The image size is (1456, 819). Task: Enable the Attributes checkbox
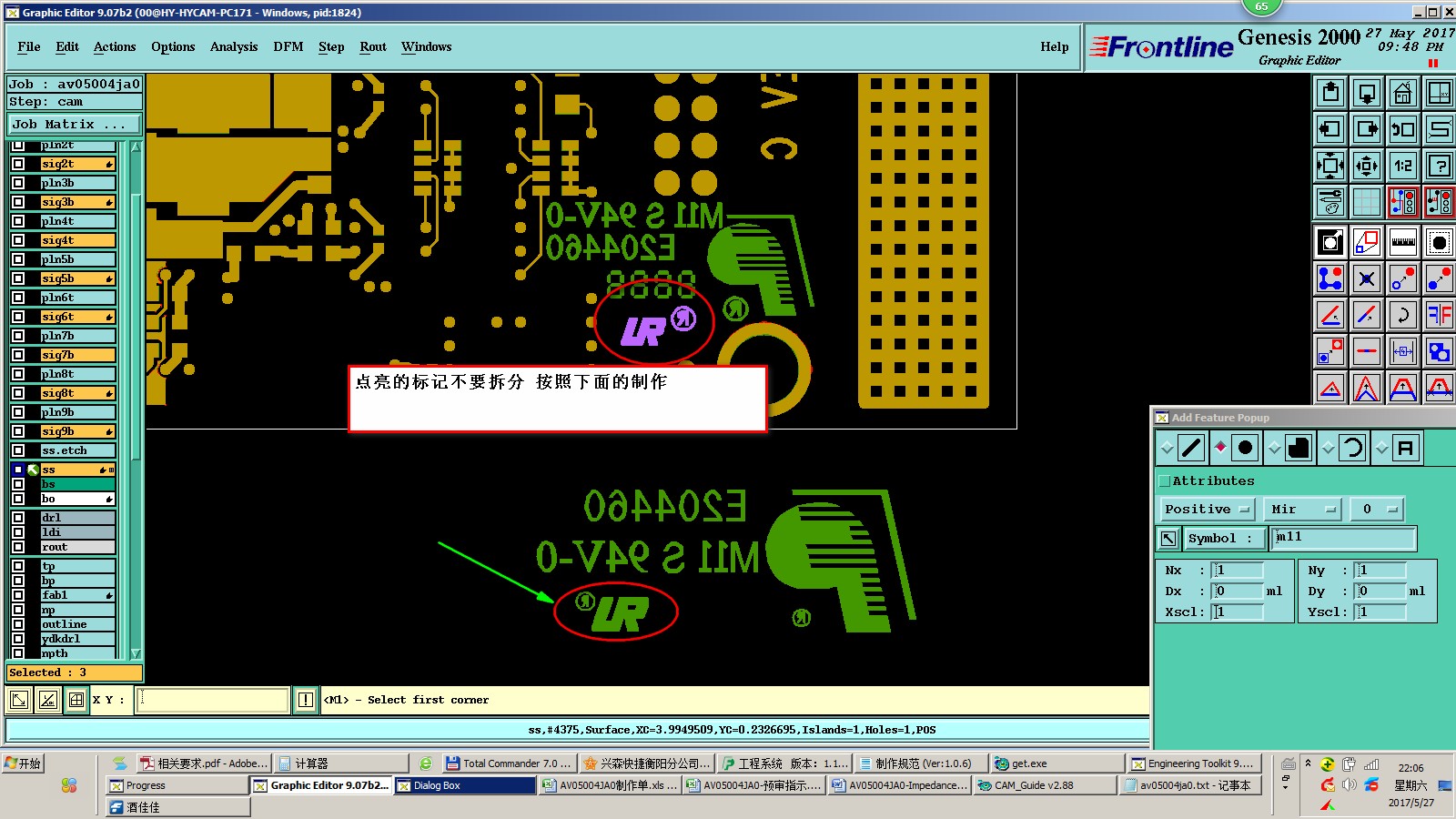1164,481
